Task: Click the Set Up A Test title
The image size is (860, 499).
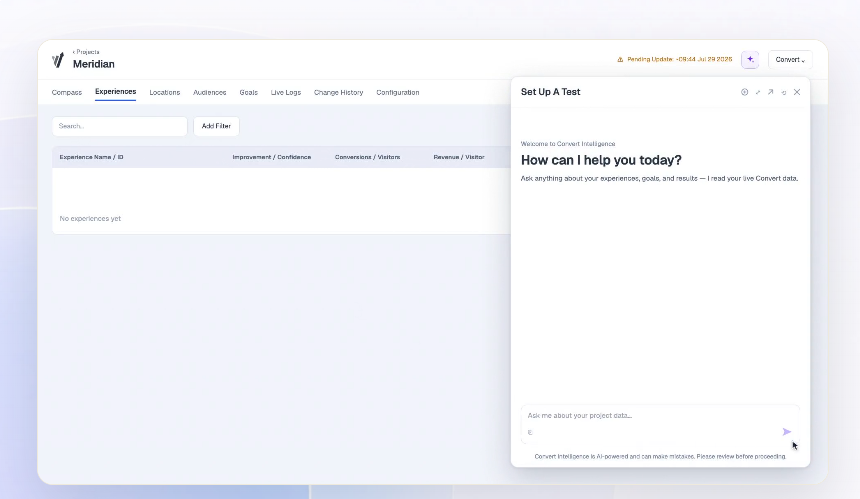Action: (x=551, y=92)
